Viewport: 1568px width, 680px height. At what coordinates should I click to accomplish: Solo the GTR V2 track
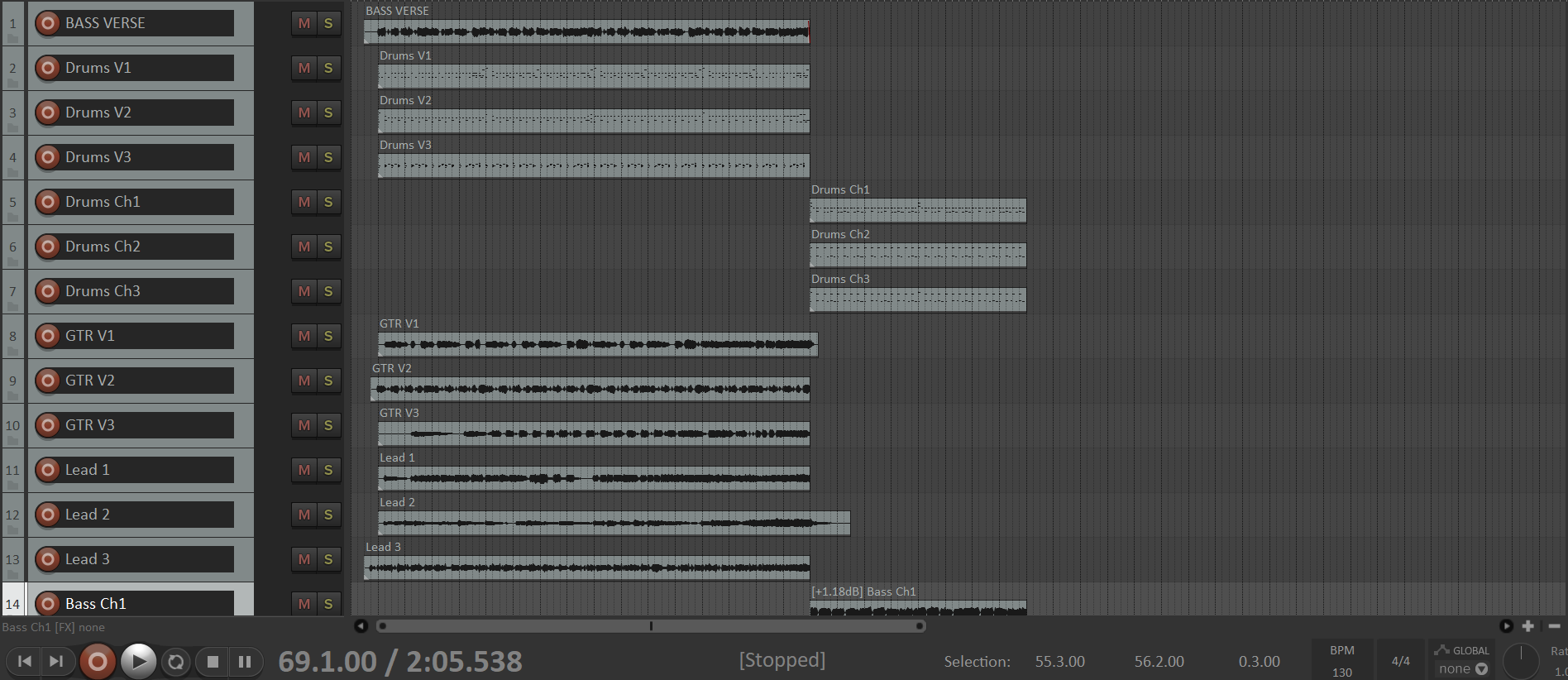click(328, 381)
